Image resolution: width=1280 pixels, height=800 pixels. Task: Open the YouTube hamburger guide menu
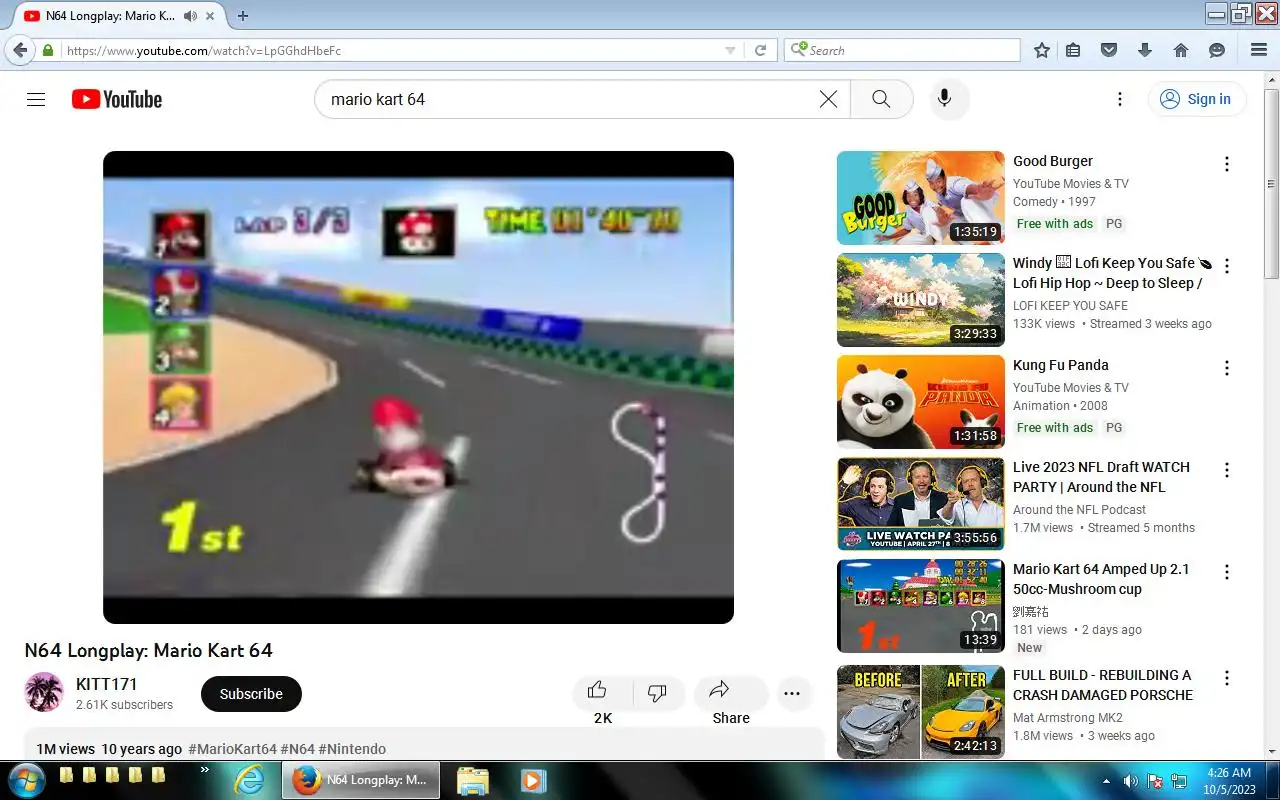pos(36,99)
